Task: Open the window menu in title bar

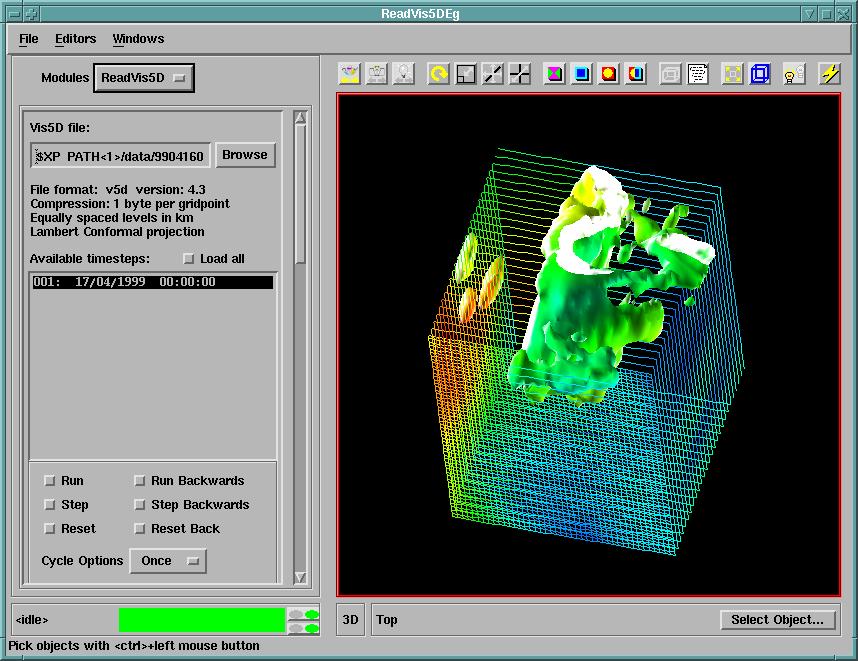Action: point(11,13)
